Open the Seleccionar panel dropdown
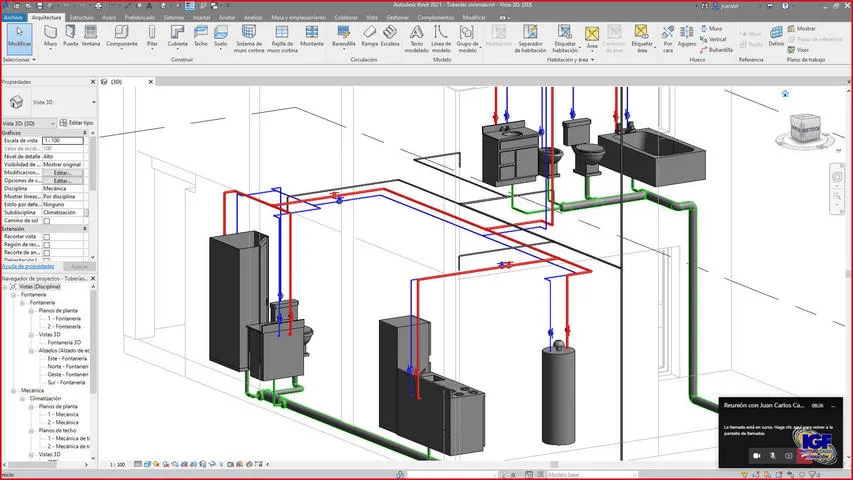Viewport: 853px width, 480px height. point(19,60)
